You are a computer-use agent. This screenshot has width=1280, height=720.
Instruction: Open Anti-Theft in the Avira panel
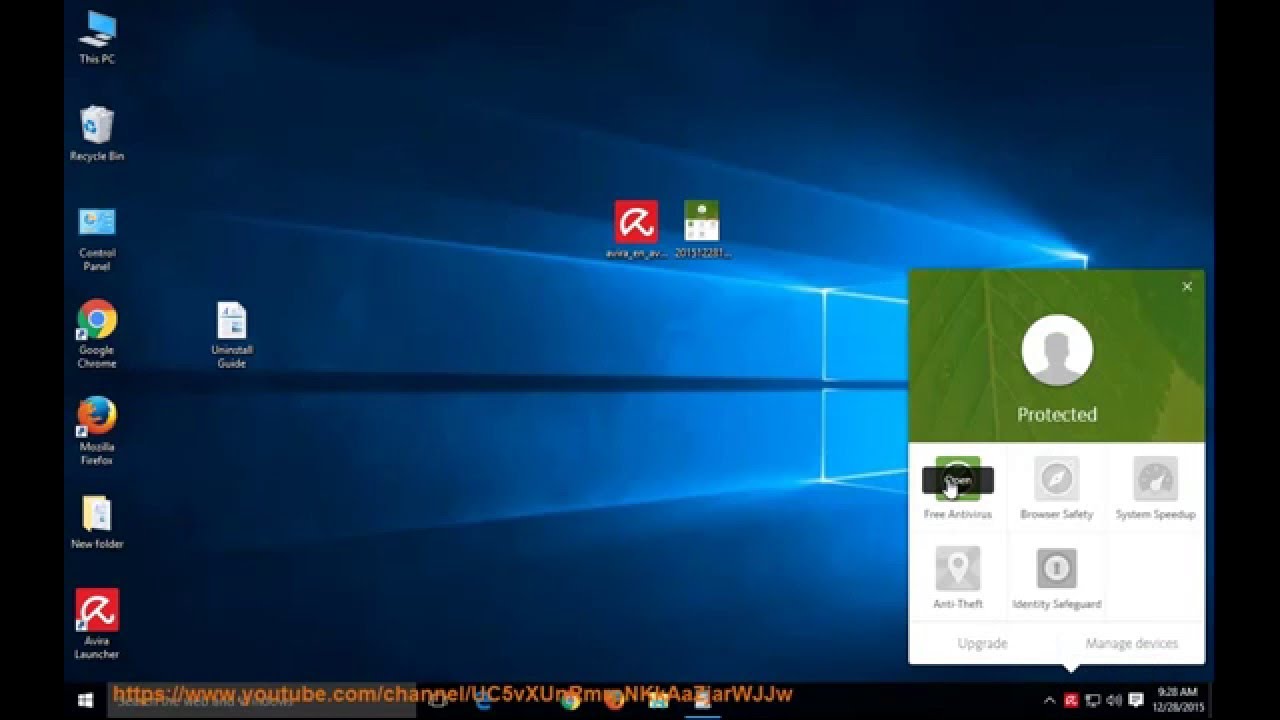click(958, 578)
